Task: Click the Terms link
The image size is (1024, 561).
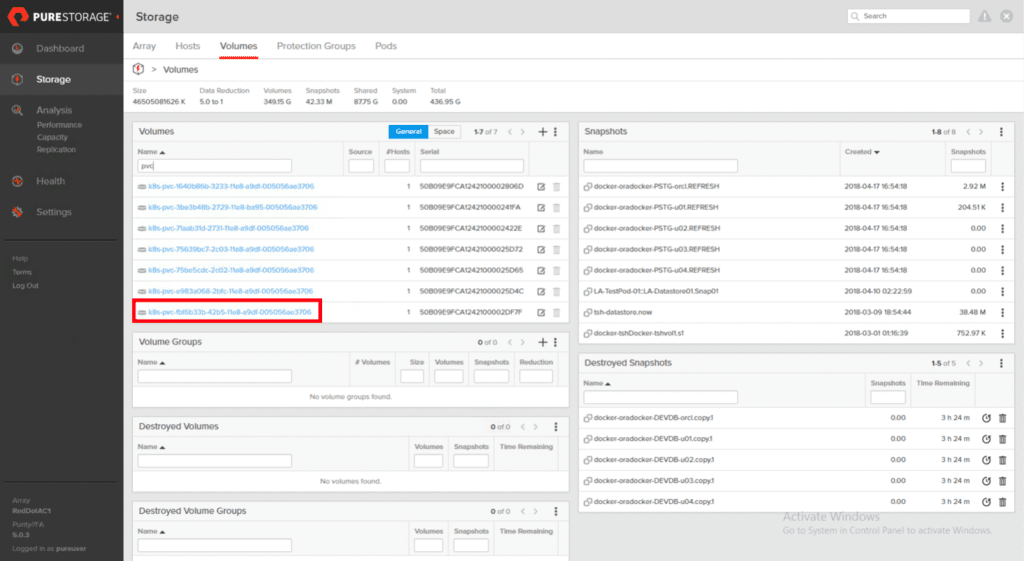Action: coord(22,272)
